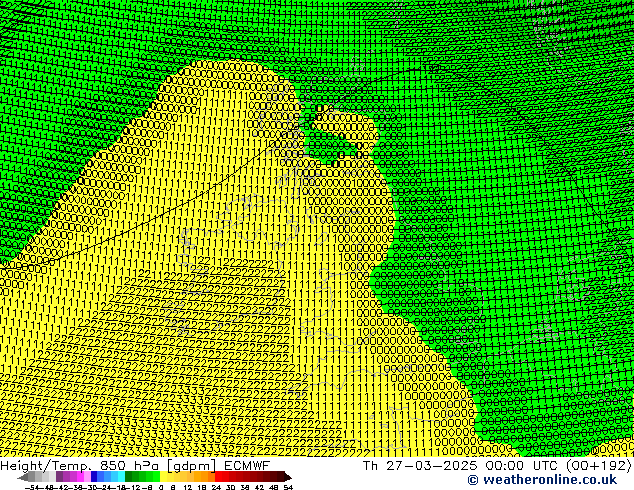Click the date '27-03-2025' in caption
This screenshot has width=634, height=490.
coord(431,465)
